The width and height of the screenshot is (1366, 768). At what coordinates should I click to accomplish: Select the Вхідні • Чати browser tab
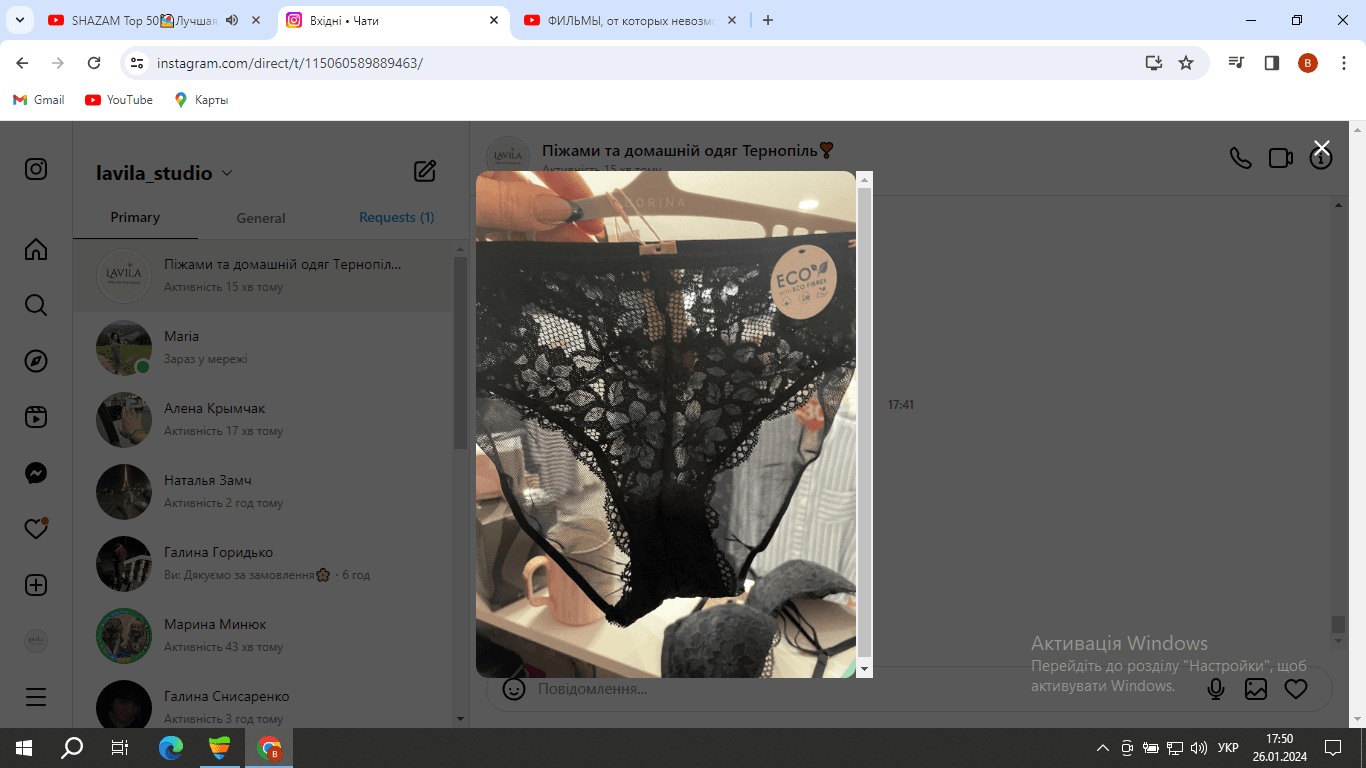(x=393, y=20)
